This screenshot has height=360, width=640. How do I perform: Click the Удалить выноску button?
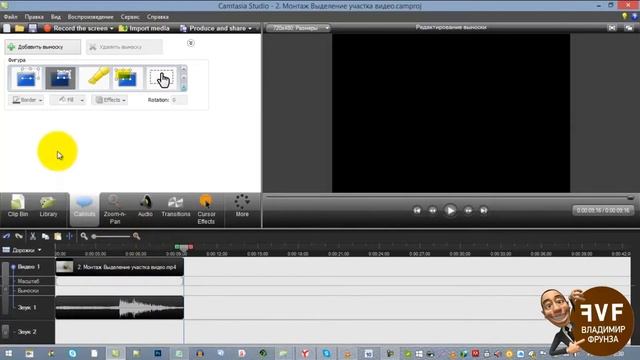tap(124, 47)
